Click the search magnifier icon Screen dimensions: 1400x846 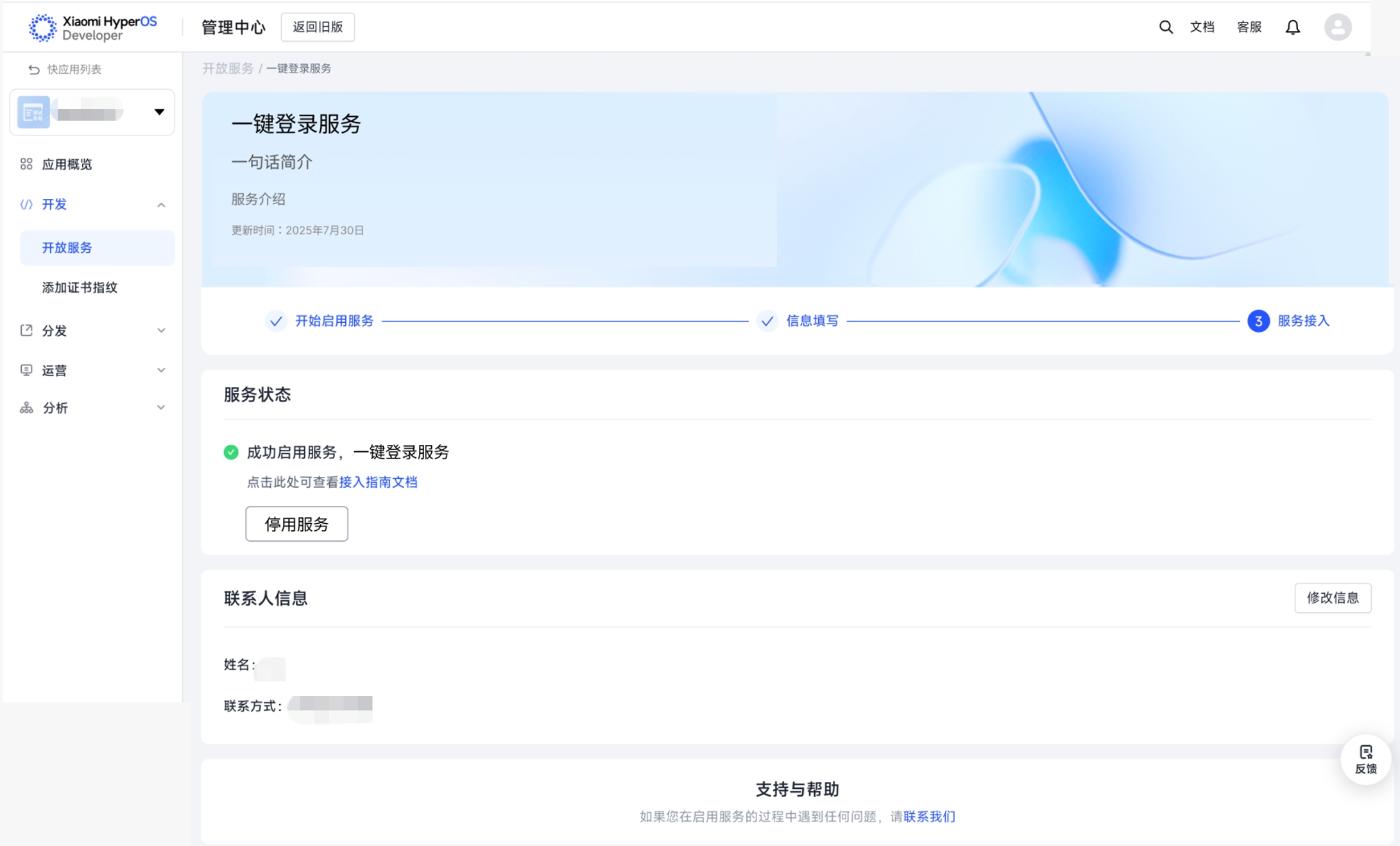point(1165,27)
